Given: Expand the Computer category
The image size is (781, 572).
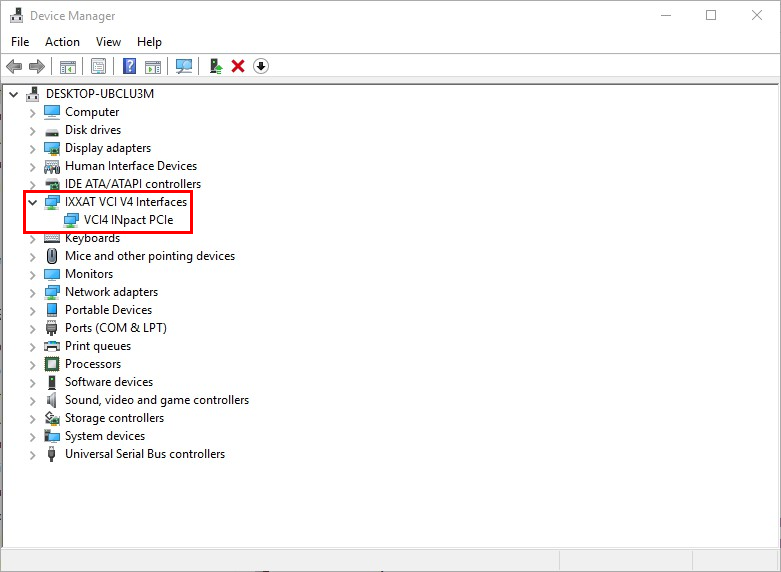Looking at the screenshot, I should click(33, 113).
